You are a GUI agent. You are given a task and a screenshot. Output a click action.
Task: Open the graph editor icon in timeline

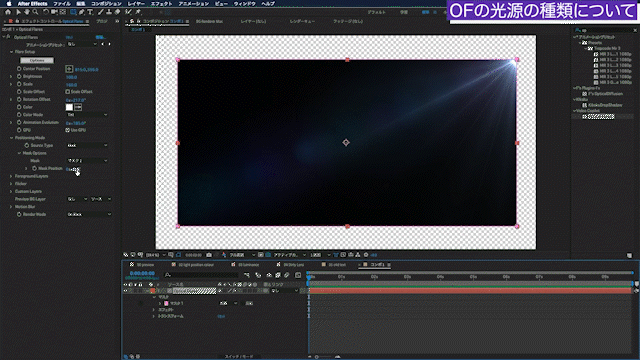[x=298, y=275]
